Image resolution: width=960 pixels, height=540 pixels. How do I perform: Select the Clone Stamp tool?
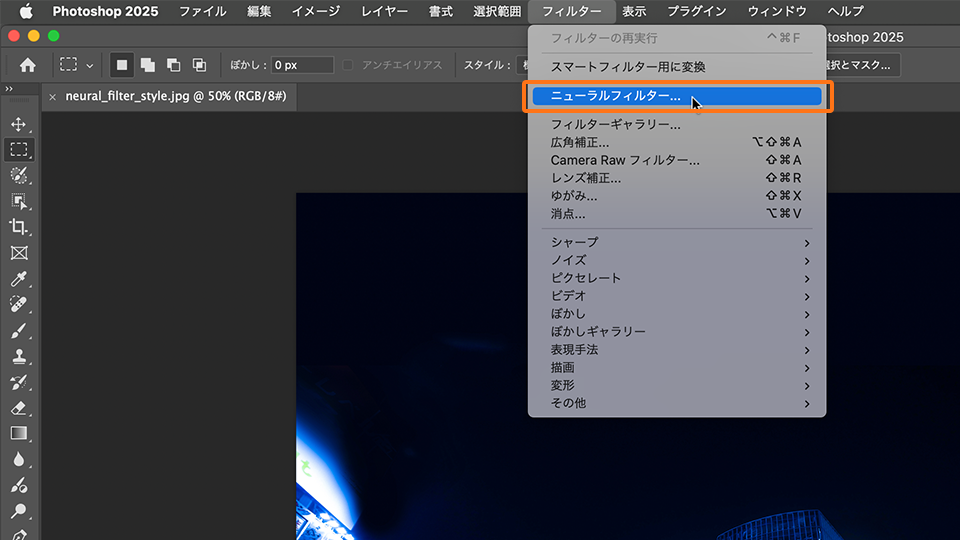click(x=18, y=356)
